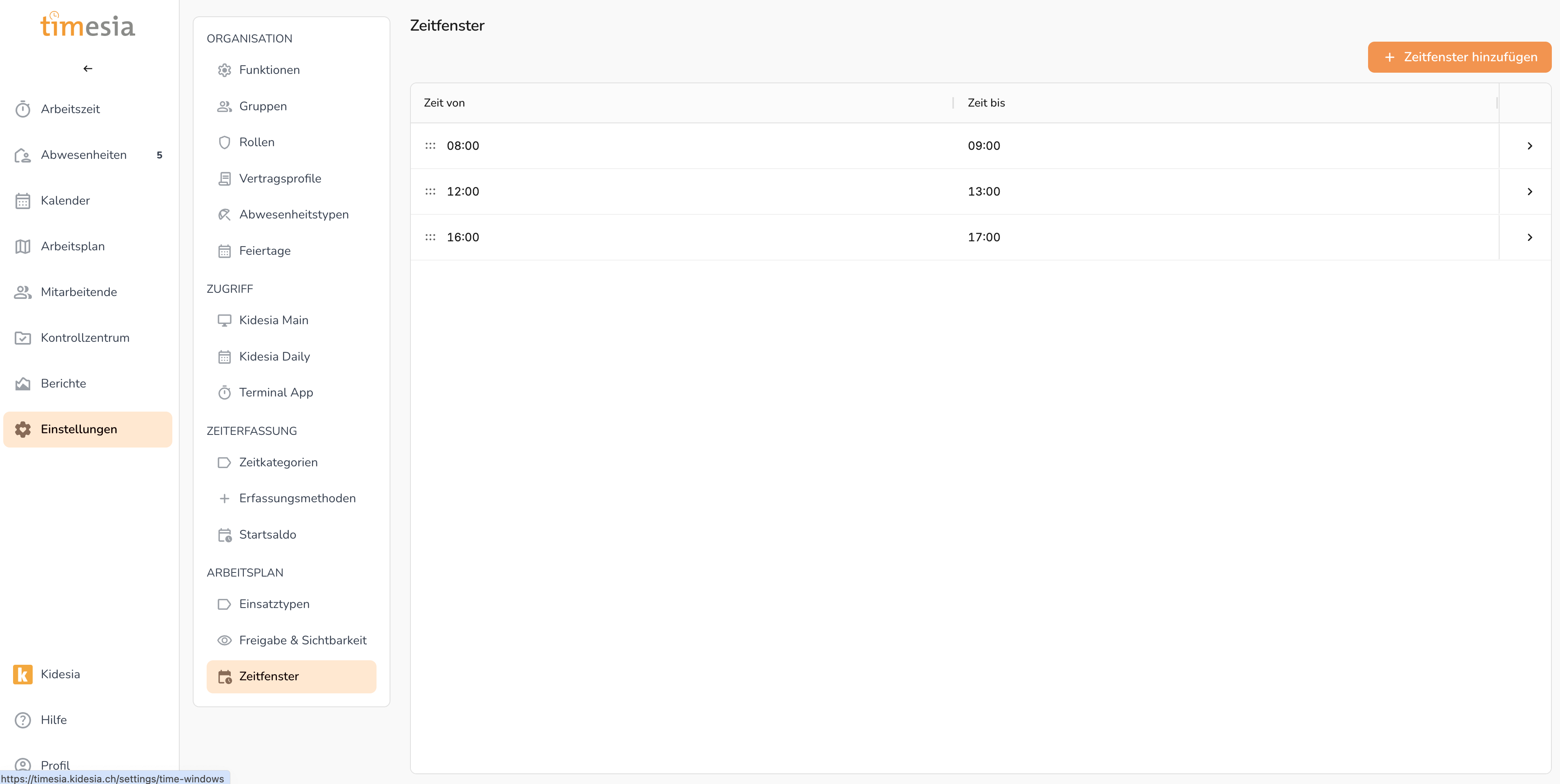Viewport: 1560px width, 784px height.
Task: Click the Zeit bis column header
Action: (986, 103)
